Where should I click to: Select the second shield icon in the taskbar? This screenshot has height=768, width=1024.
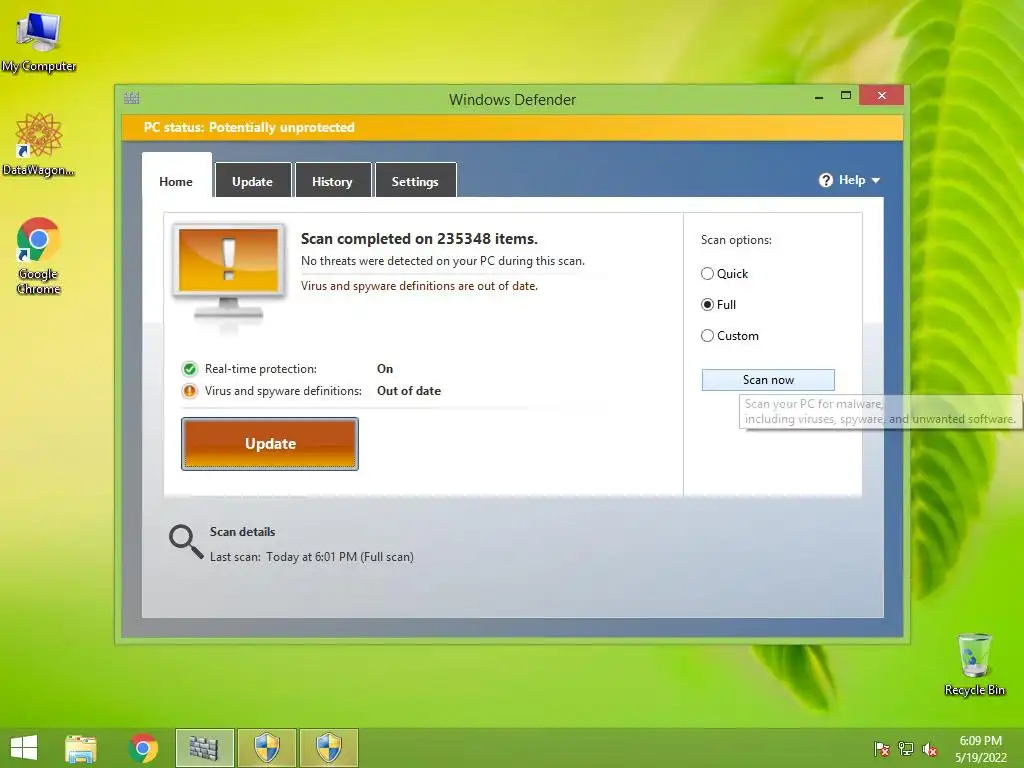328,748
